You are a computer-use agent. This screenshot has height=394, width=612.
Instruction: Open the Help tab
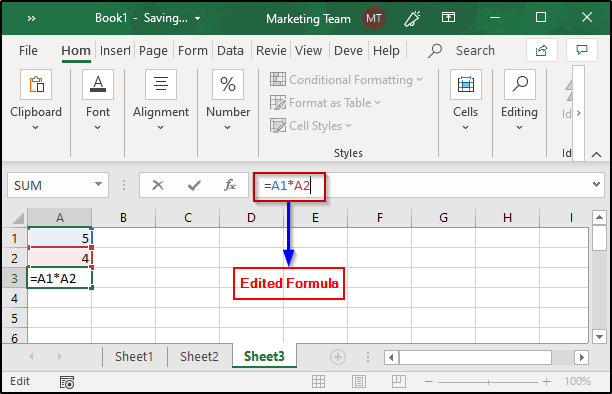click(386, 50)
